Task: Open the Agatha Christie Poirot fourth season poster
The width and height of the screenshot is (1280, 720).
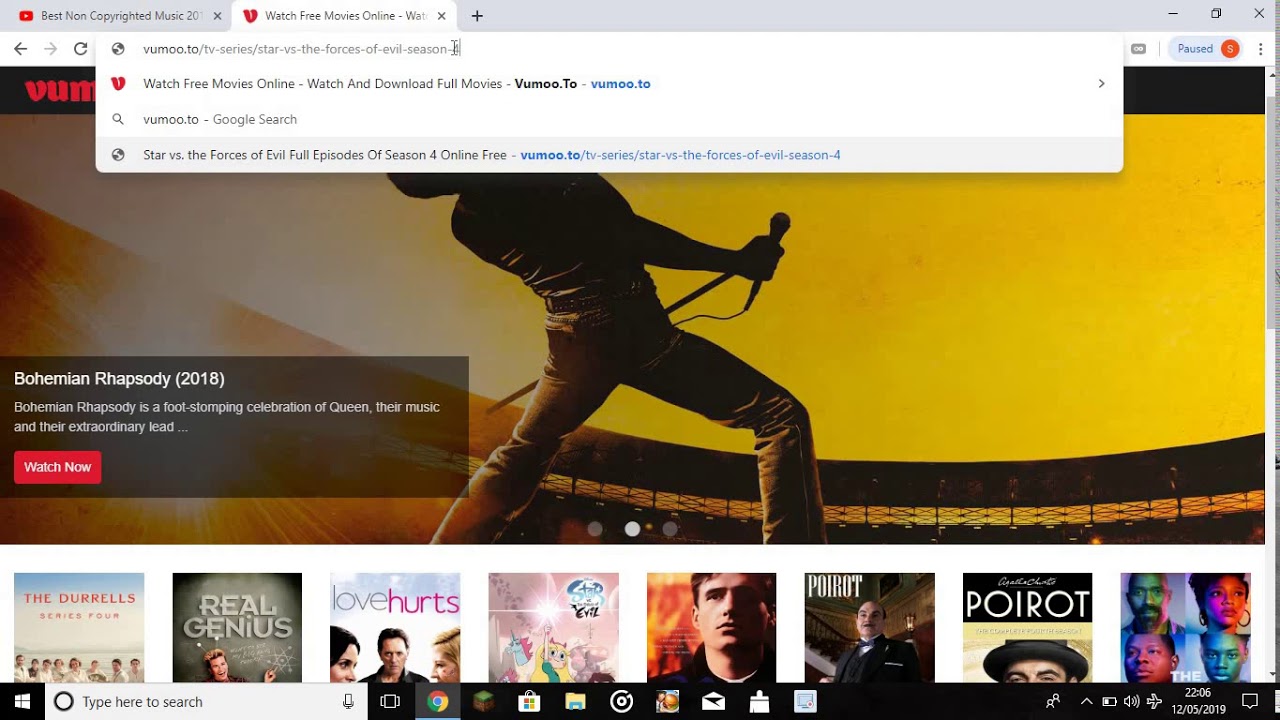Action: click(x=1027, y=628)
